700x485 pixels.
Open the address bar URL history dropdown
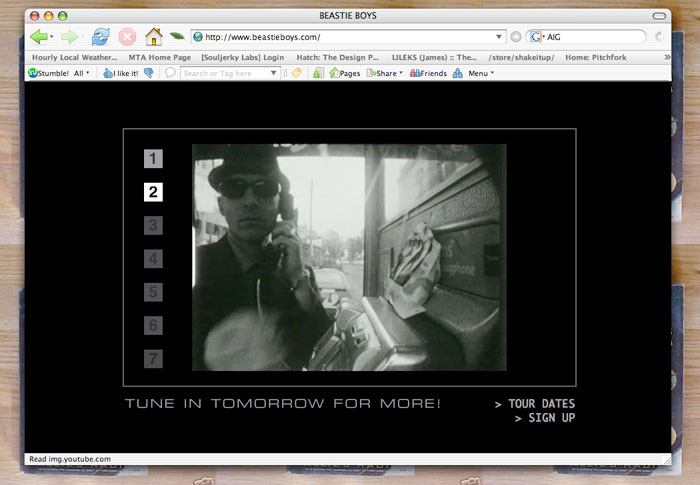point(499,37)
